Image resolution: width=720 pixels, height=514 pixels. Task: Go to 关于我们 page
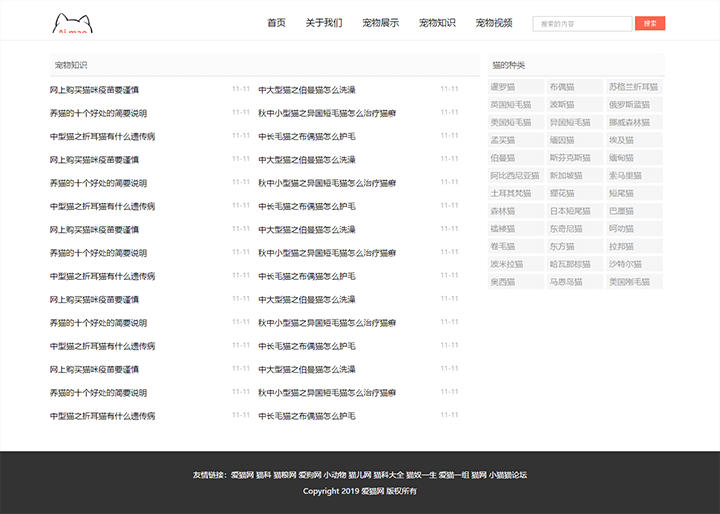point(323,23)
